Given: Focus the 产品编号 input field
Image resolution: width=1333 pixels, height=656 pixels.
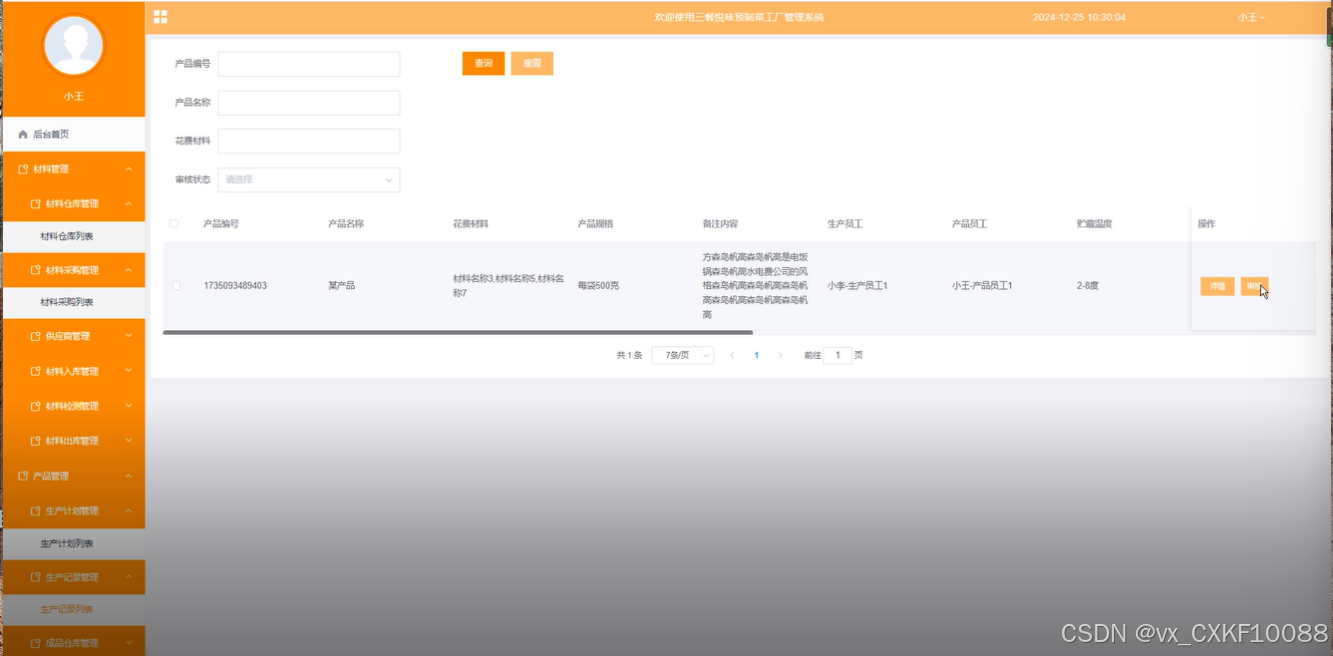Looking at the screenshot, I should click(x=309, y=64).
